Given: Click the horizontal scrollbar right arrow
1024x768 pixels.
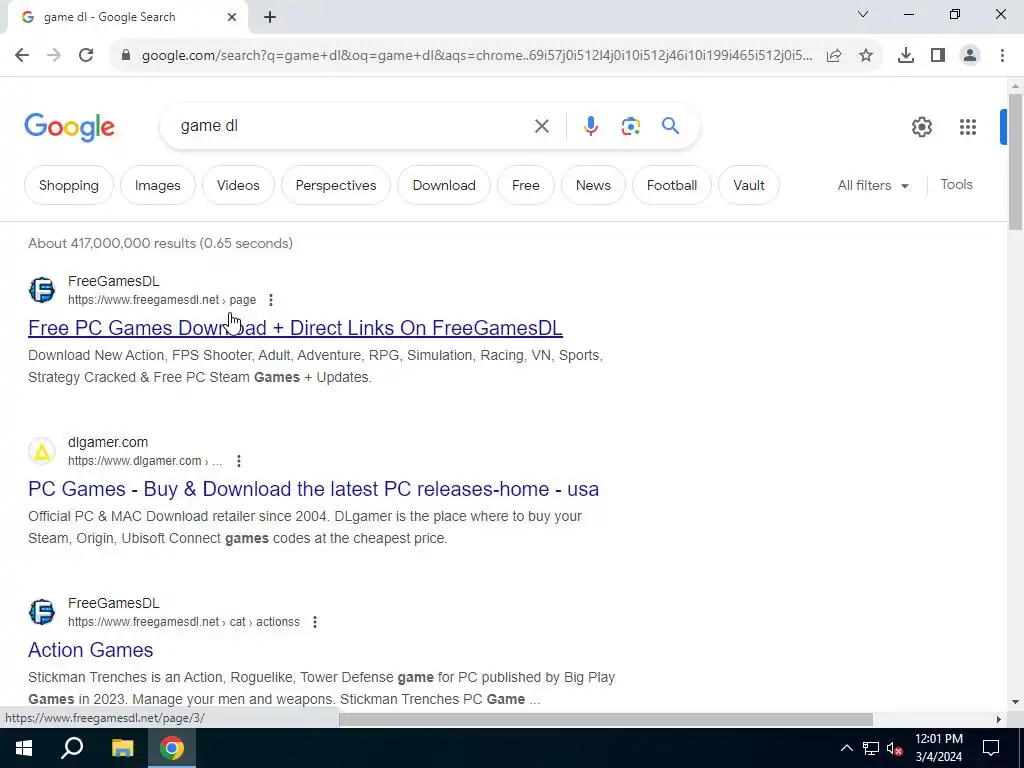Looking at the screenshot, I should coord(999,719).
